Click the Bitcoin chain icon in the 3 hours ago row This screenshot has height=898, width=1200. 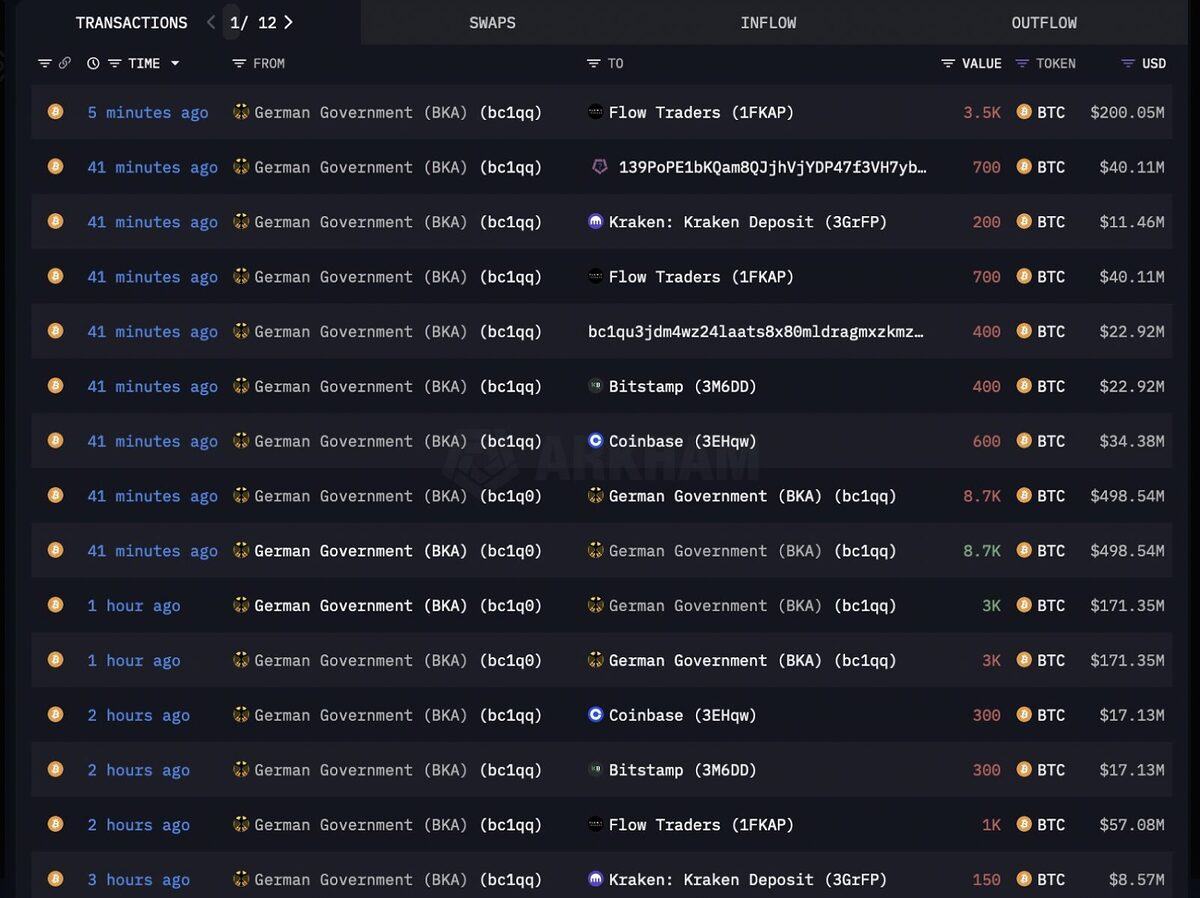pyautogui.click(x=56, y=879)
